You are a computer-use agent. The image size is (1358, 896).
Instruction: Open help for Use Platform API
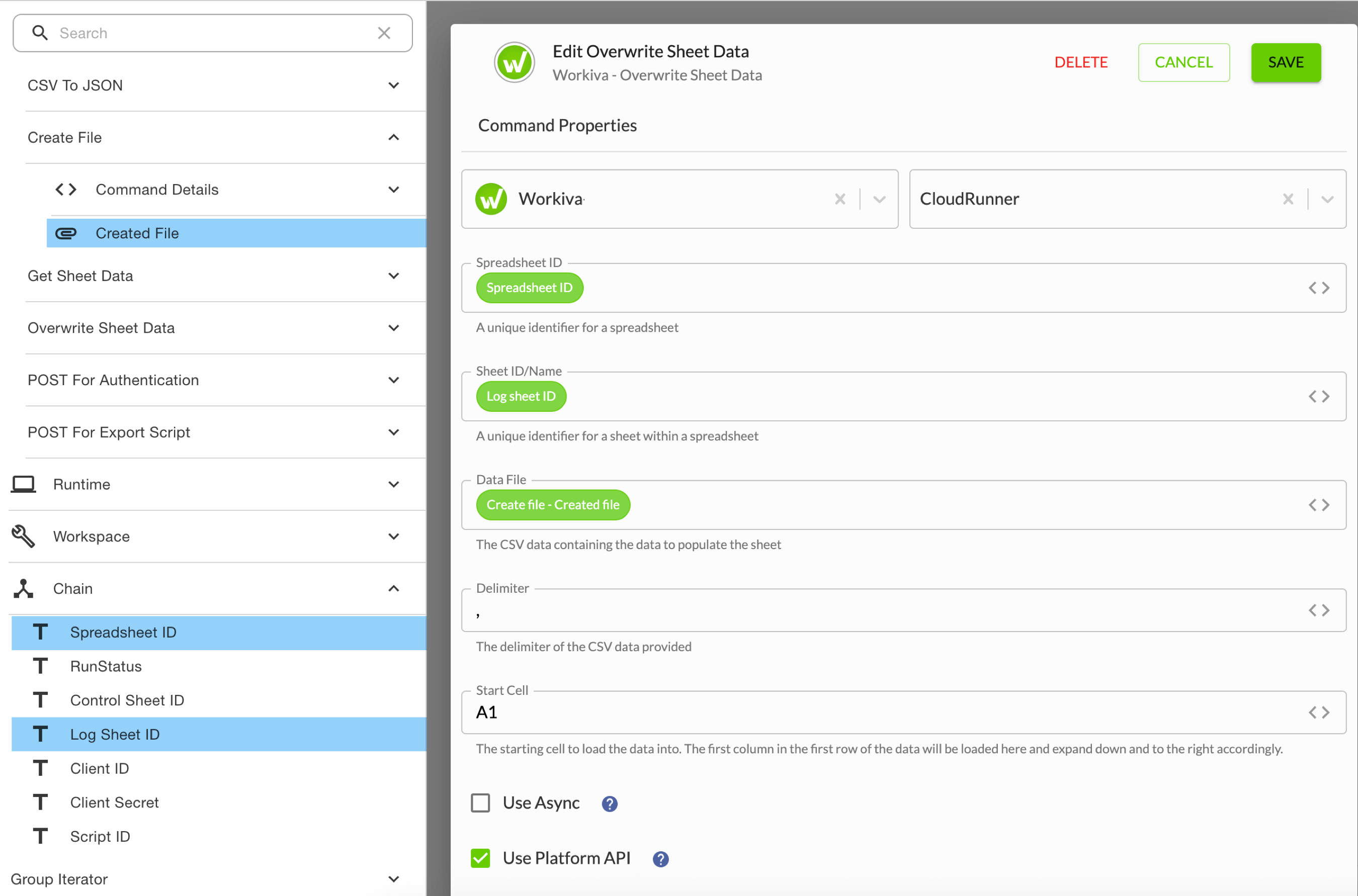(x=660, y=858)
